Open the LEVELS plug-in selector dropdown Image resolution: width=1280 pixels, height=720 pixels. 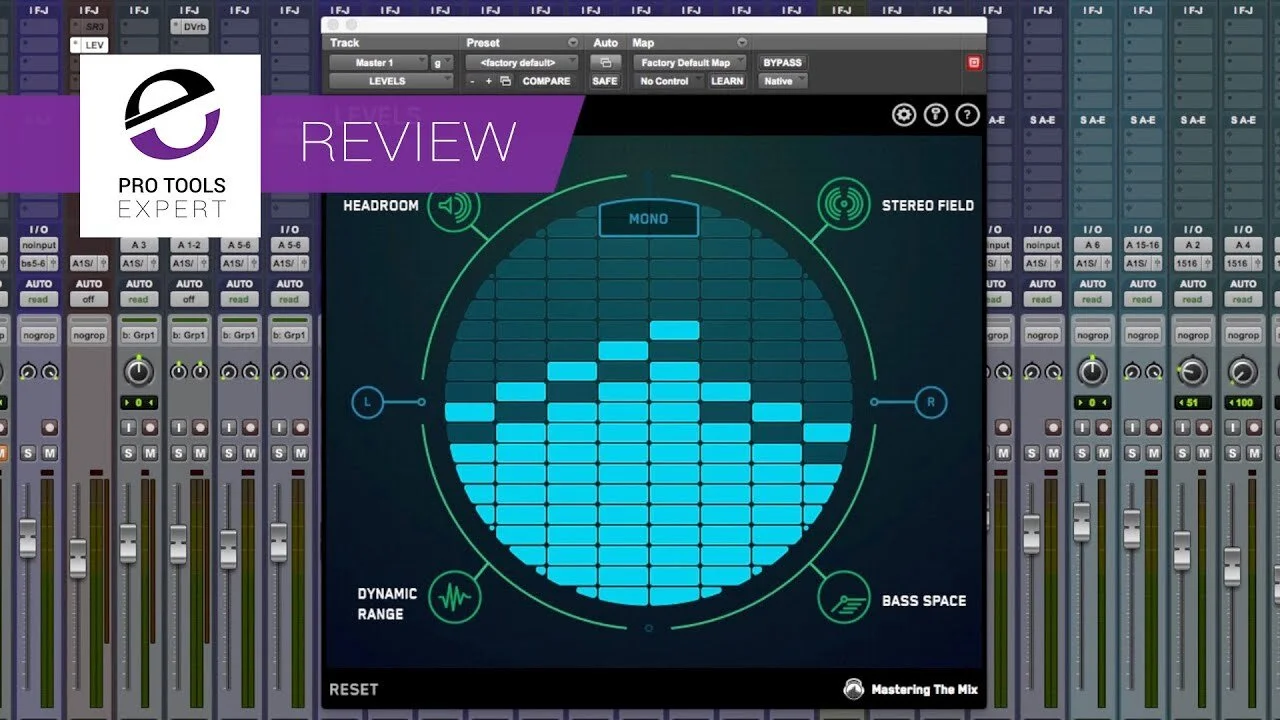coord(392,81)
